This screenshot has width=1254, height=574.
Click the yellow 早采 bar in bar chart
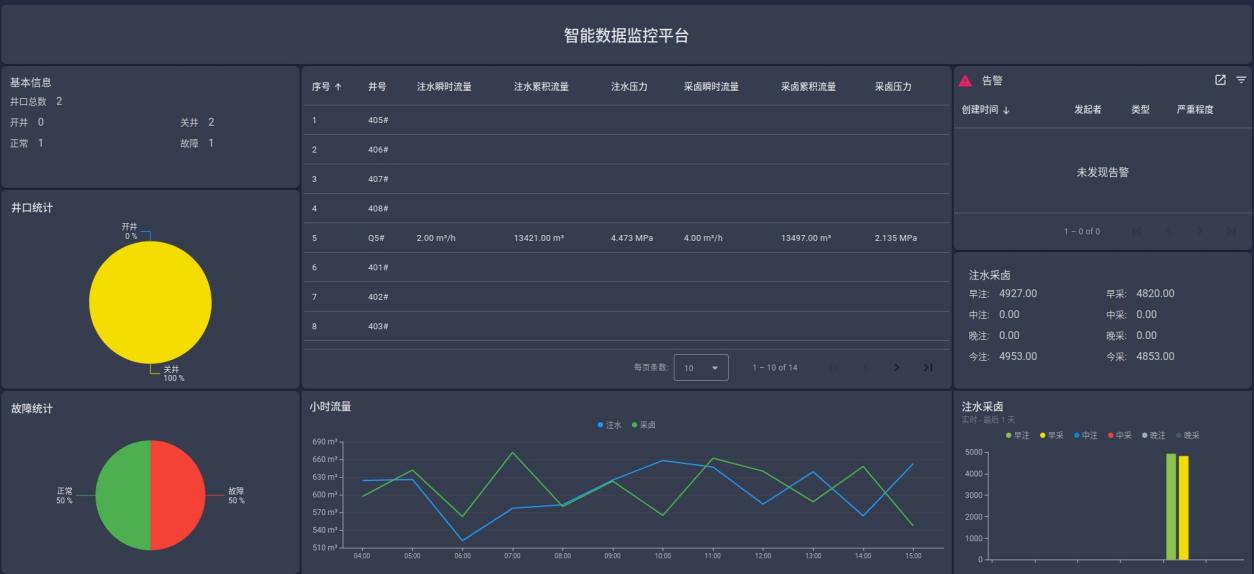[1184, 508]
